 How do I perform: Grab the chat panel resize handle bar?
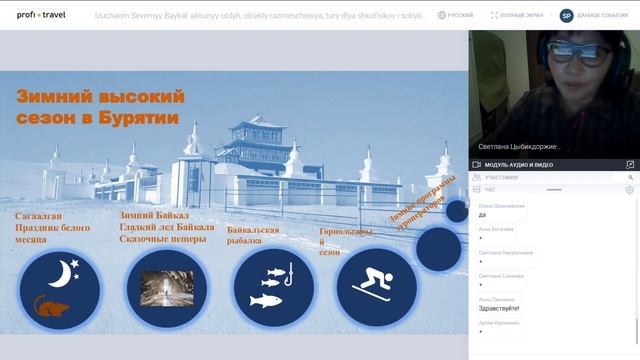(x=554, y=189)
